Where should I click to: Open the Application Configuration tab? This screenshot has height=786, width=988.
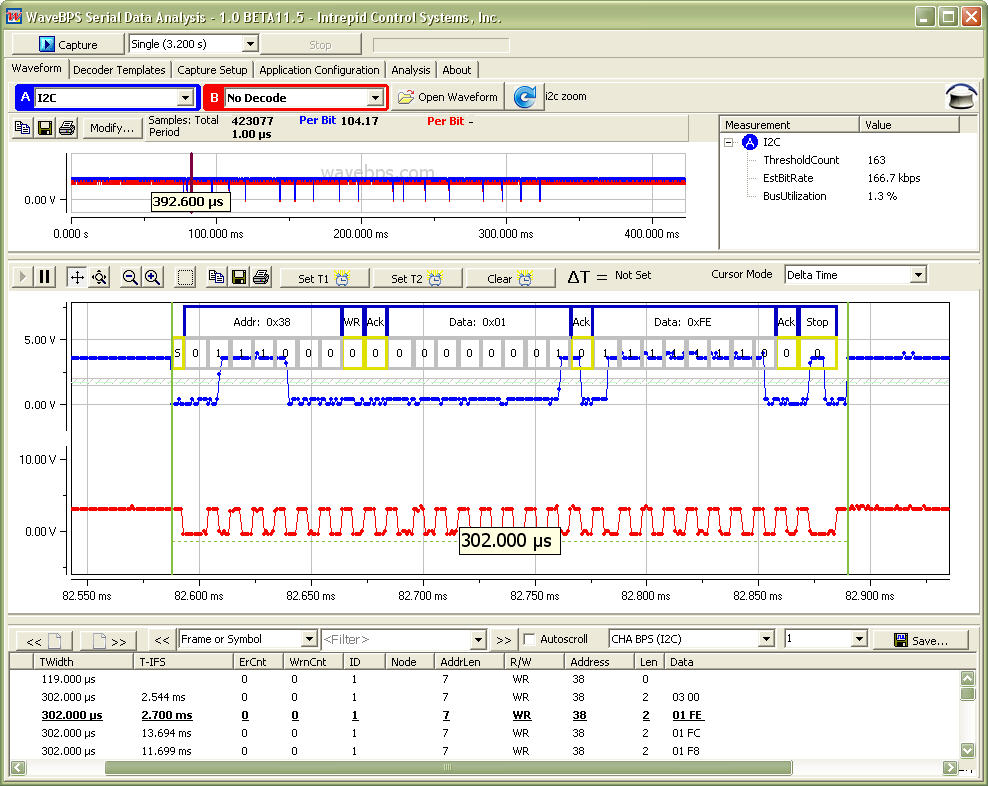point(319,70)
